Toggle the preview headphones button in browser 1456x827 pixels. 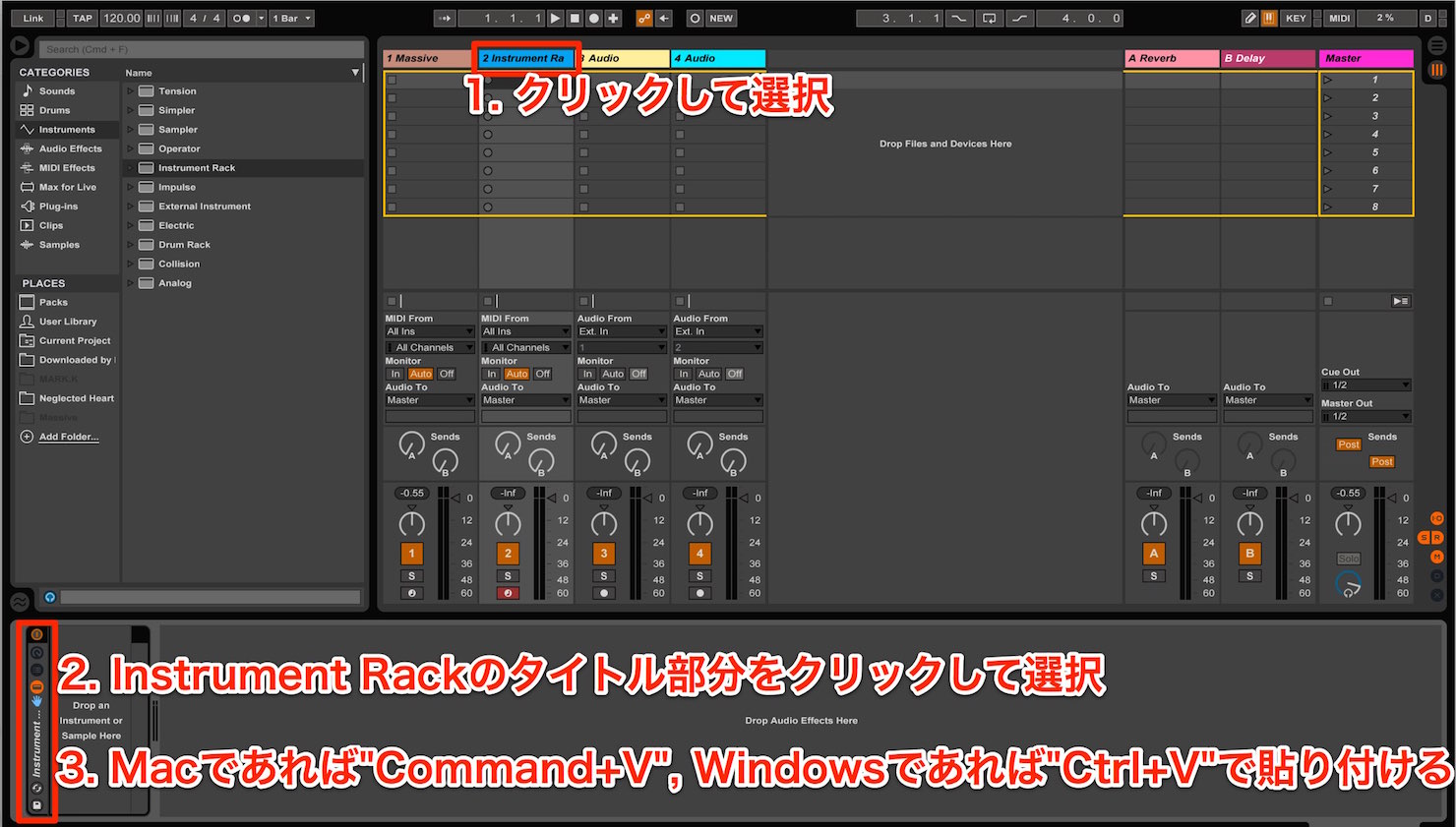pos(50,597)
